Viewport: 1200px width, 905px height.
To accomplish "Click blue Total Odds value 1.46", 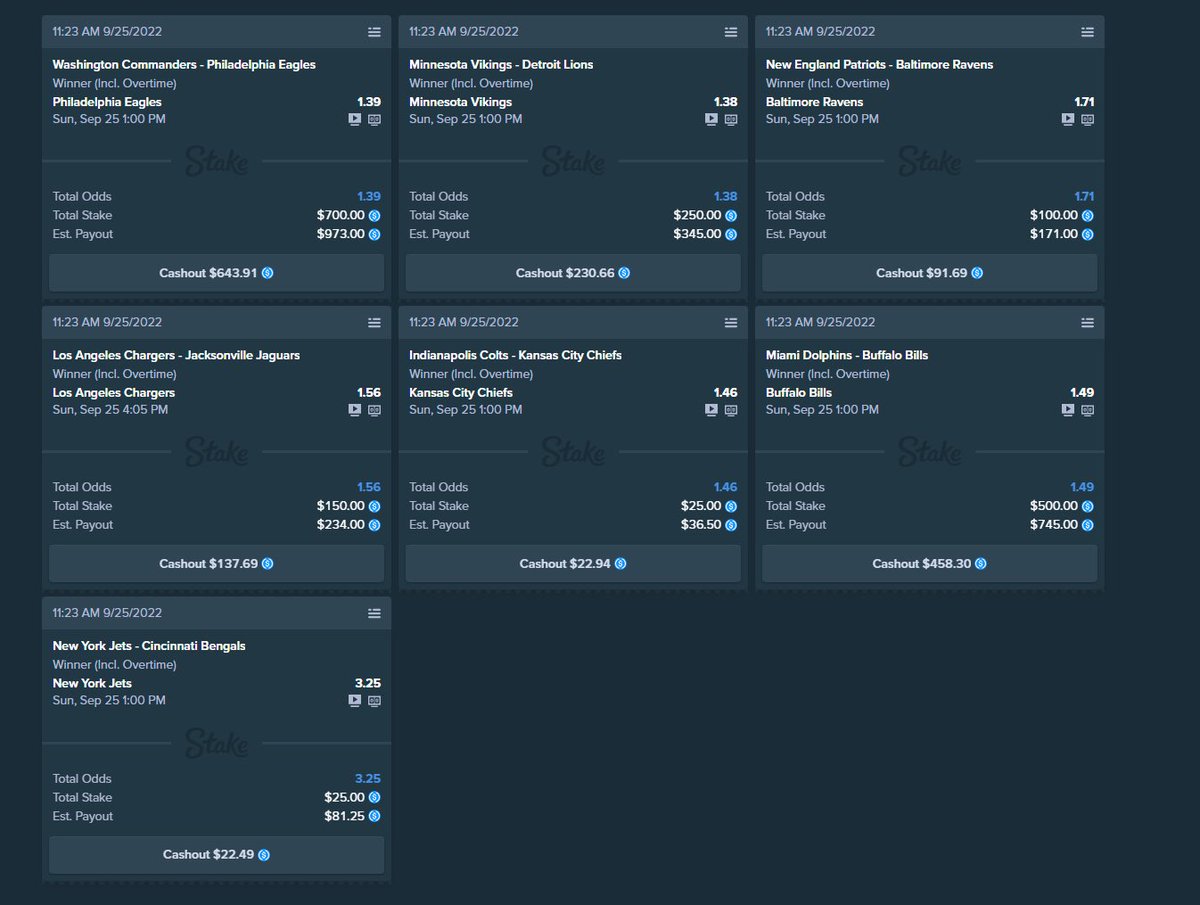I will (x=725, y=488).
